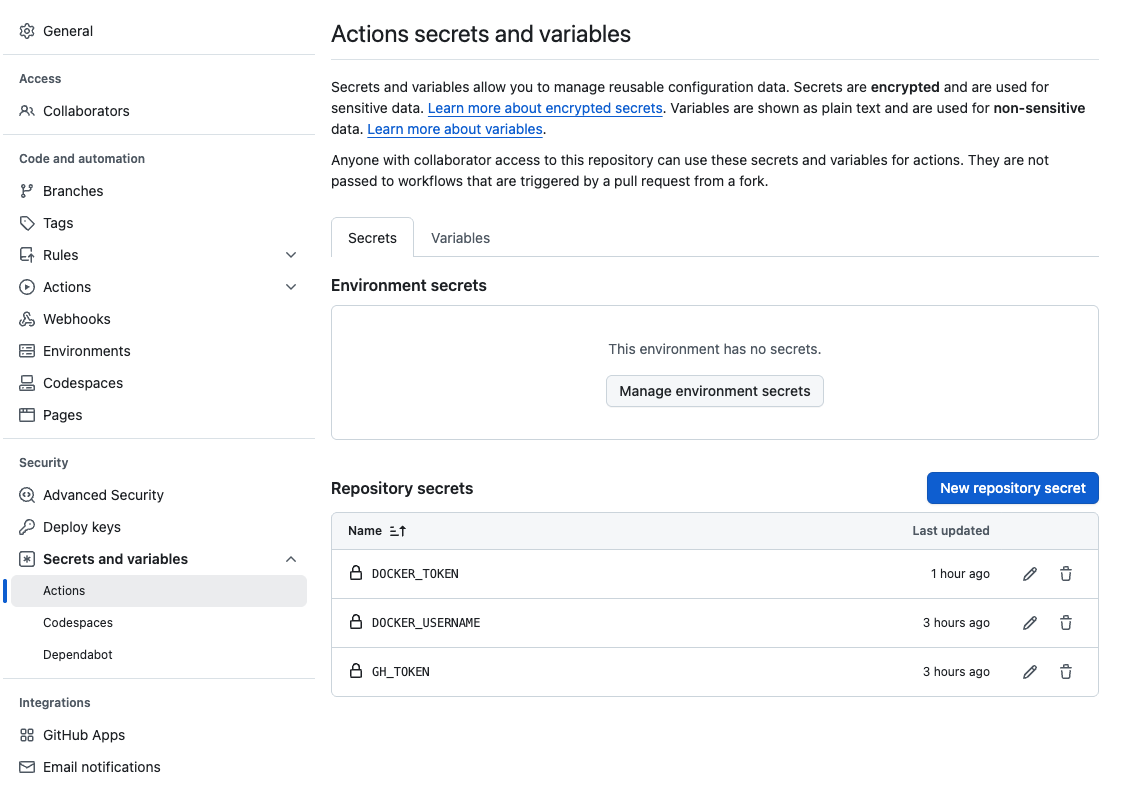This screenshot has height=800, width=1136.
Task: Click the General gear icon
Action: 27,31
